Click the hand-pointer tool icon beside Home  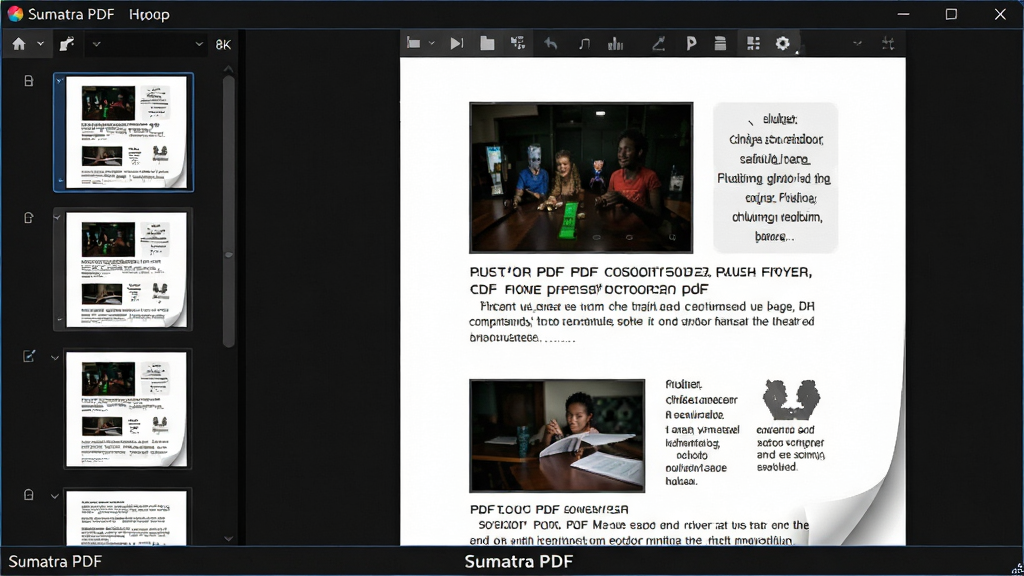tap(67, 44)
